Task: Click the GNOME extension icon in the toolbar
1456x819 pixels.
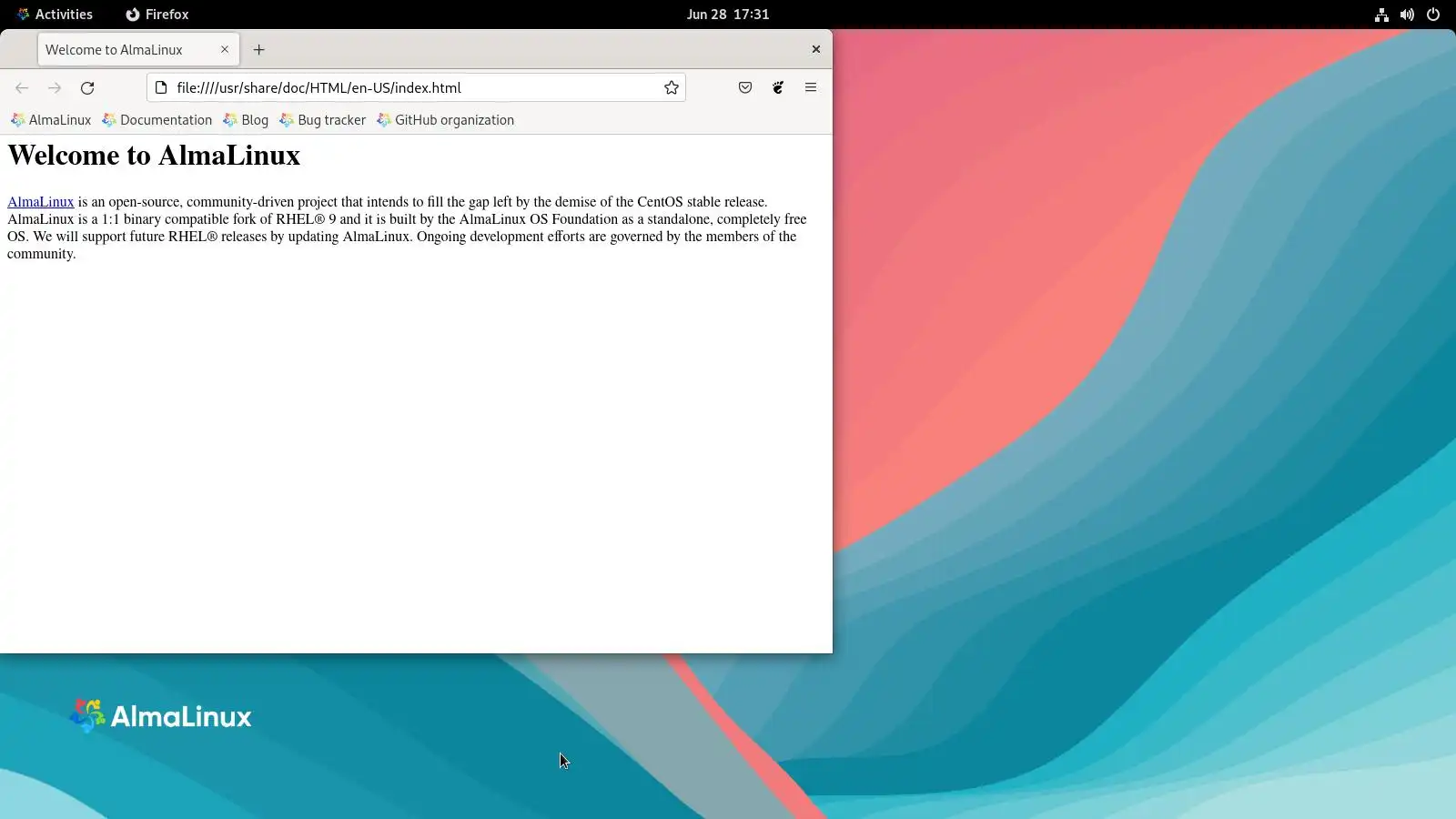Action: pos(778,88)
